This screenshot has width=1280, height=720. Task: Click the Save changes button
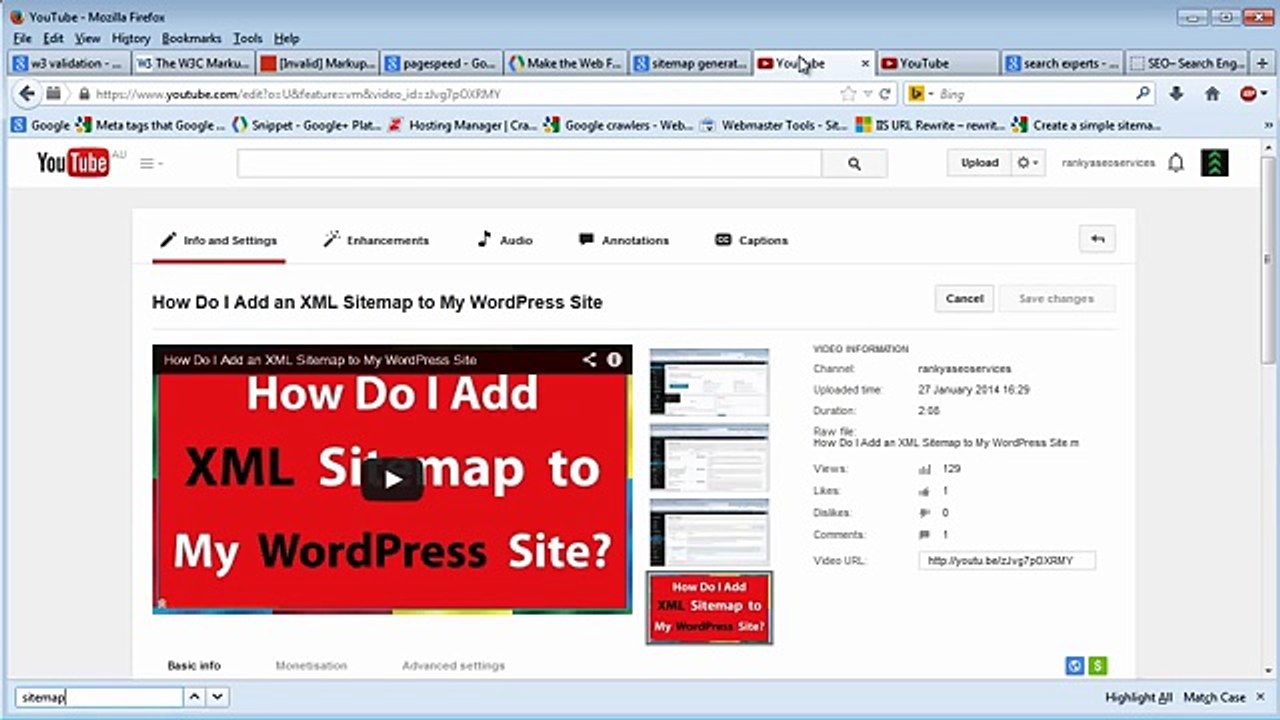[1056, 298]
